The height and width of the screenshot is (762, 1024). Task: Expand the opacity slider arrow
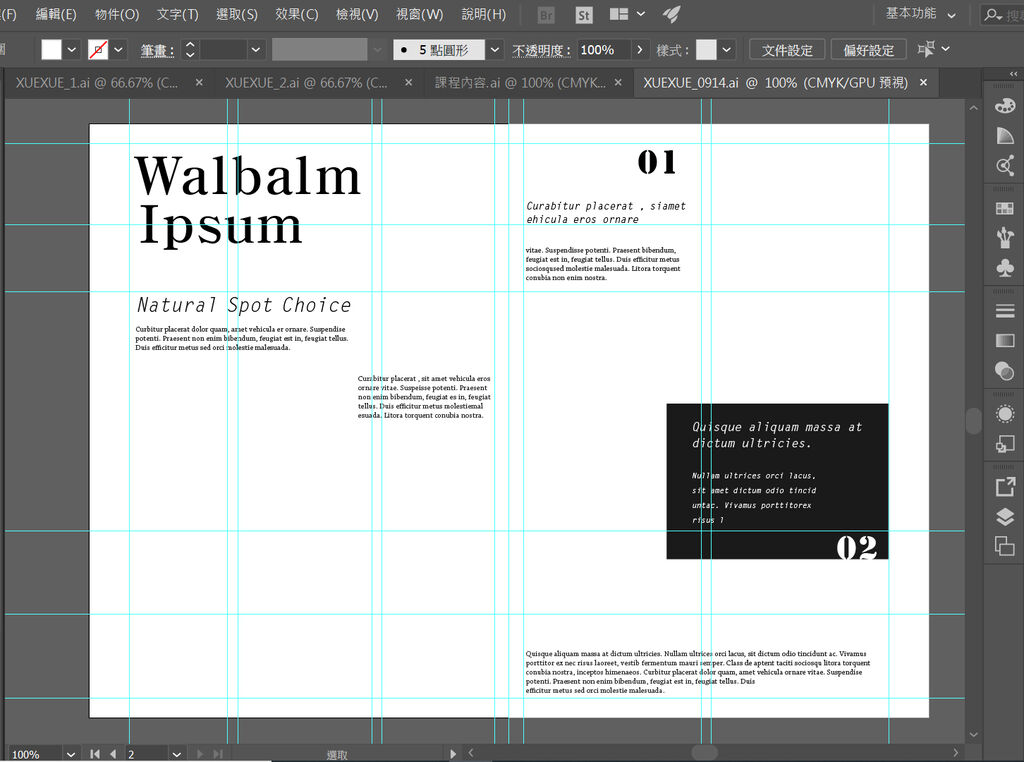639,50
